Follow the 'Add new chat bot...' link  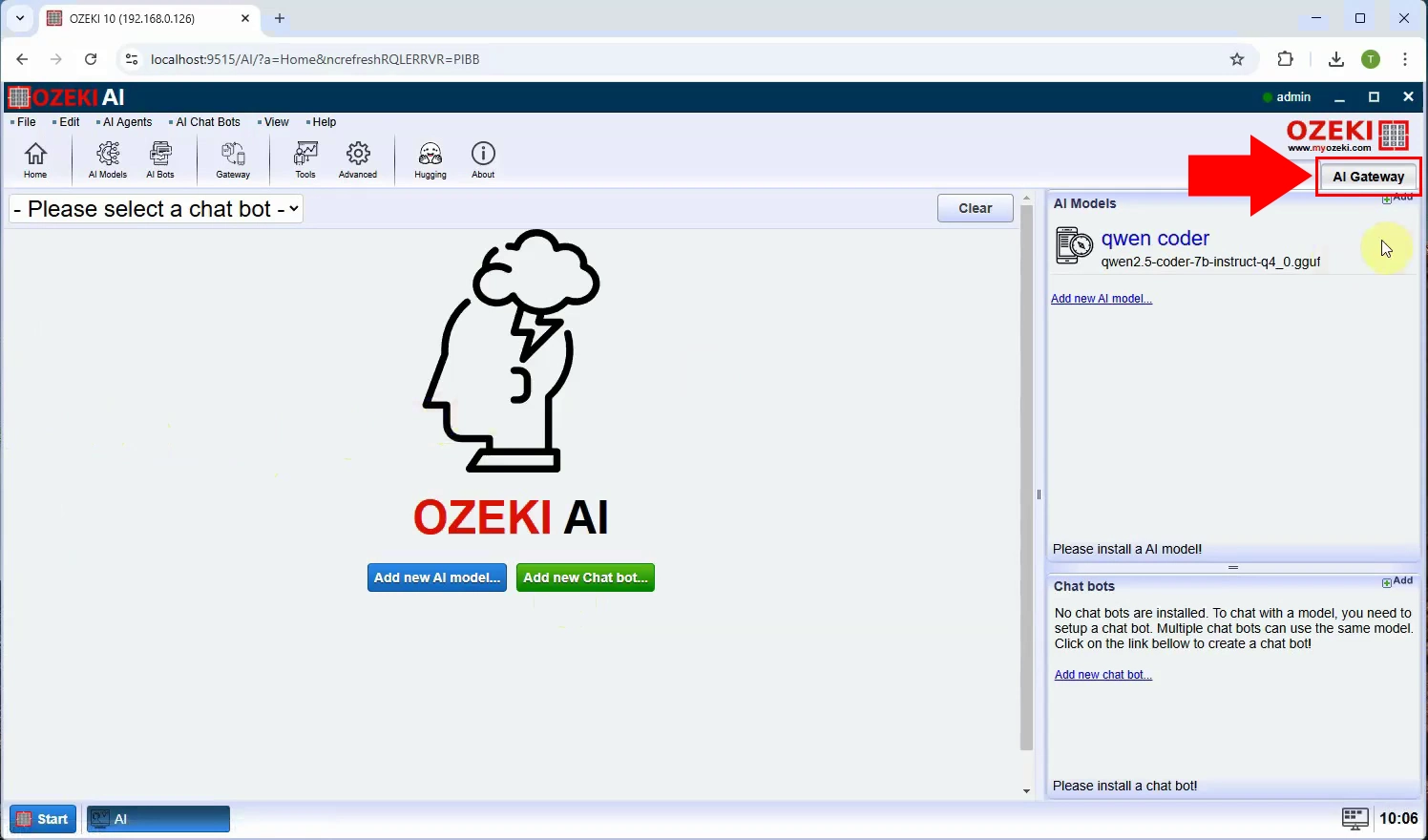pos(1103,675)
